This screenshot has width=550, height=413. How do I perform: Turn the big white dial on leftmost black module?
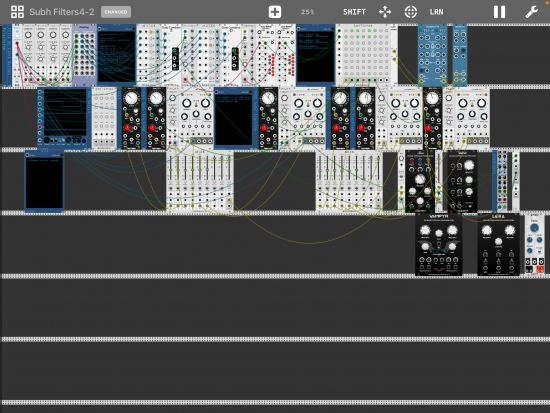(x=131, y=98)
